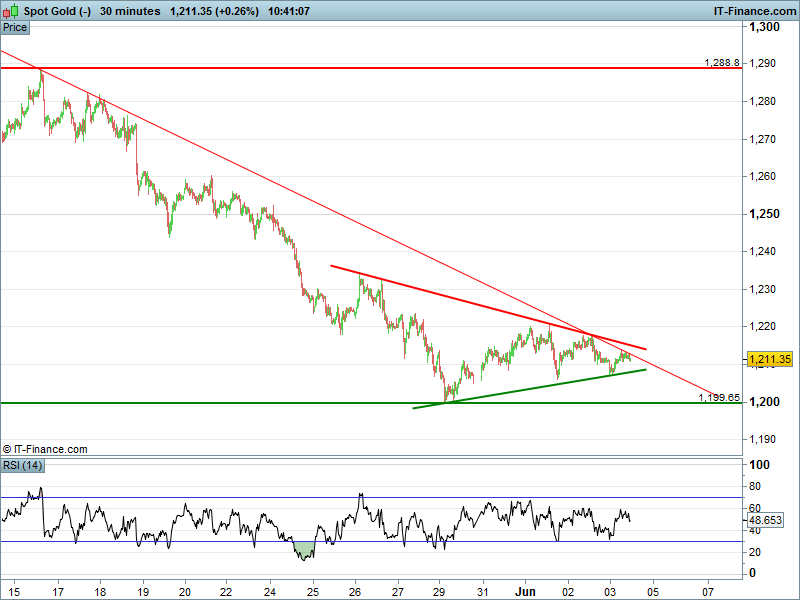Screen dimensions: 800x600
Task: Click the Jun date label on time axis
Action: [525, 592]
